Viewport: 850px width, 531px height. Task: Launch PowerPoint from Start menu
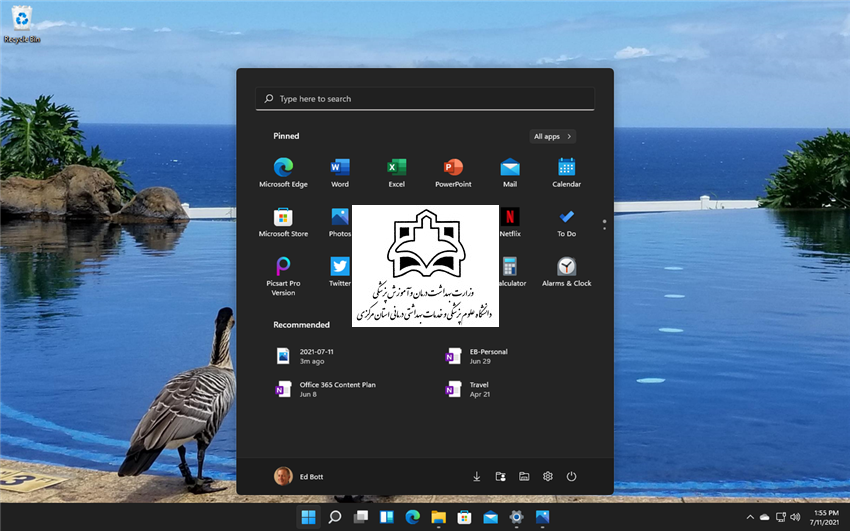(x=453, y=172)
